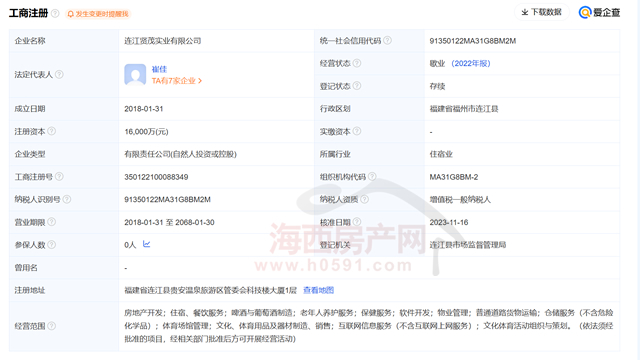Click the 住宿业 industry value

[441, 154]
